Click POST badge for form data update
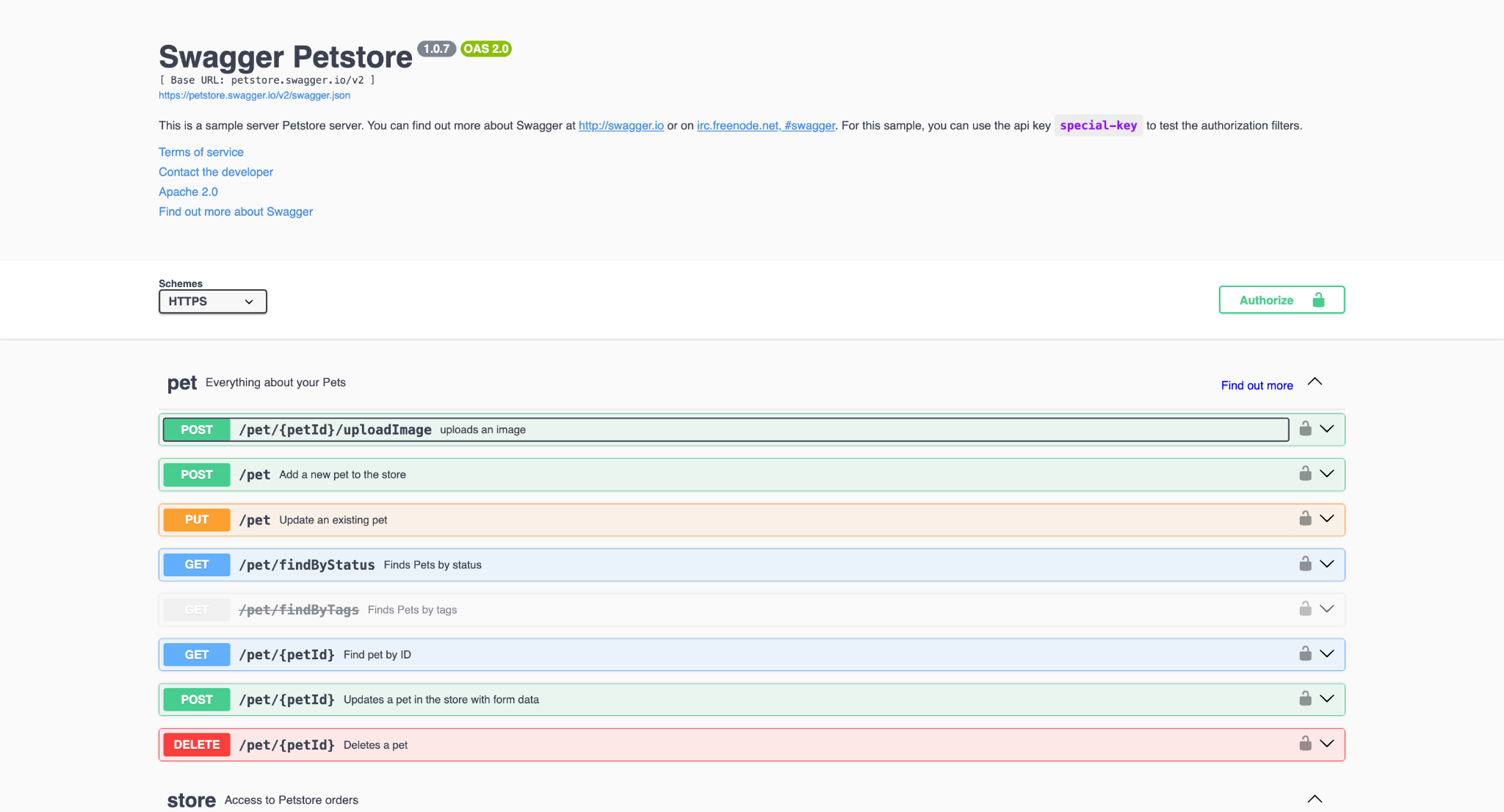The height and width of the screenshot is (812, 1504). 197,700
